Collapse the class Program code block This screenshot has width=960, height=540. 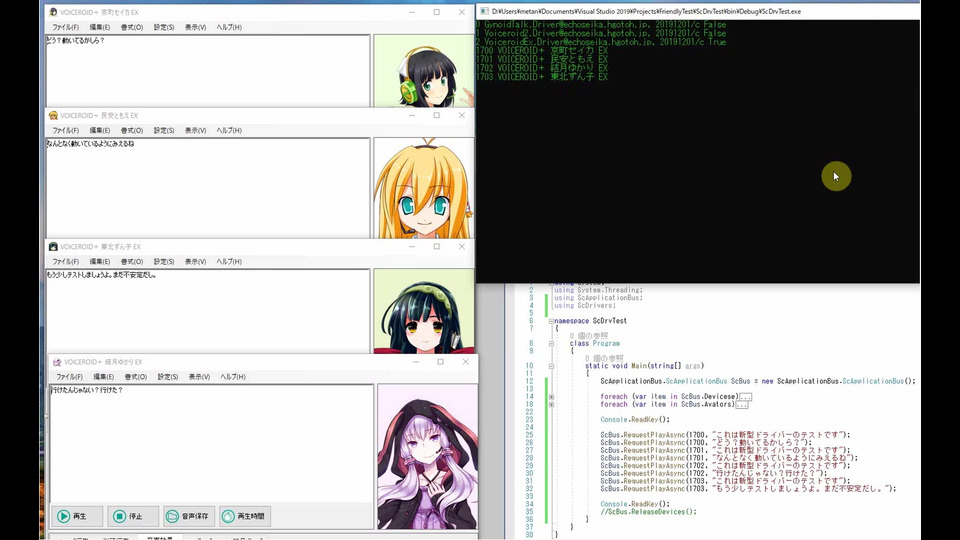551,343
